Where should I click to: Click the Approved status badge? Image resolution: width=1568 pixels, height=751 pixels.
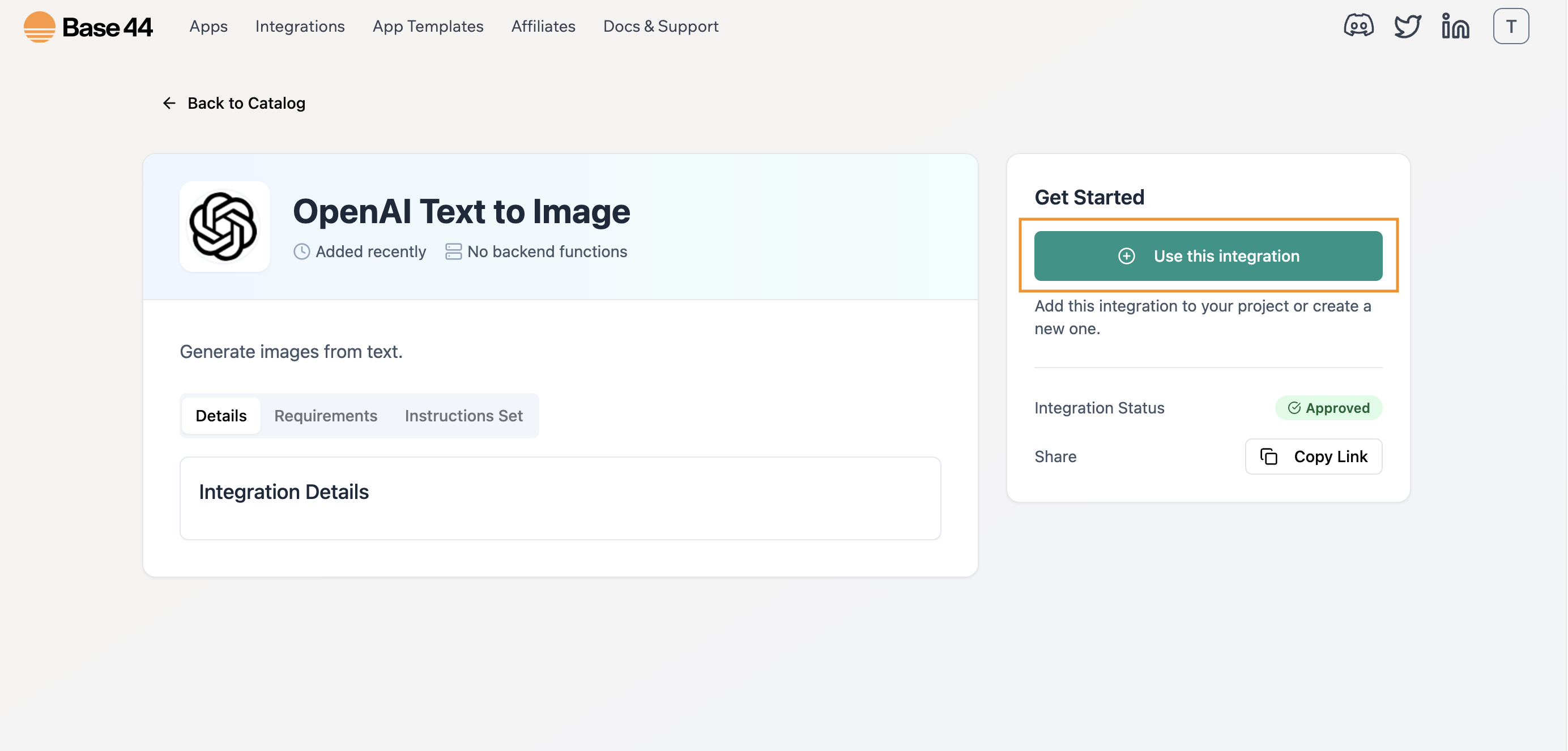(x=1328, y=408)
